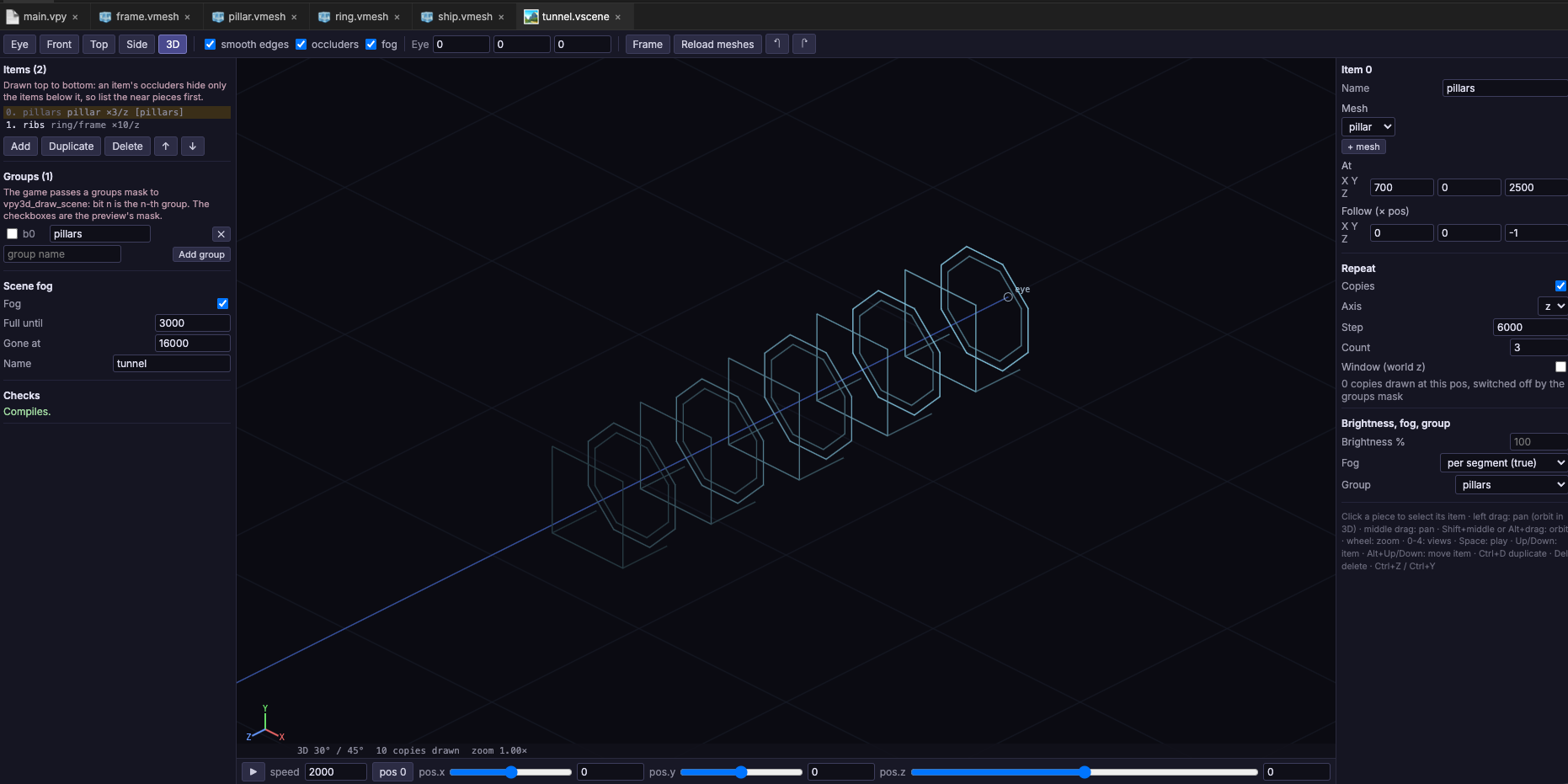Screen dimensions: 1568x784
Task: Adjust the pos.x slider
Action: pyautogui.click(x=510, y=772)
